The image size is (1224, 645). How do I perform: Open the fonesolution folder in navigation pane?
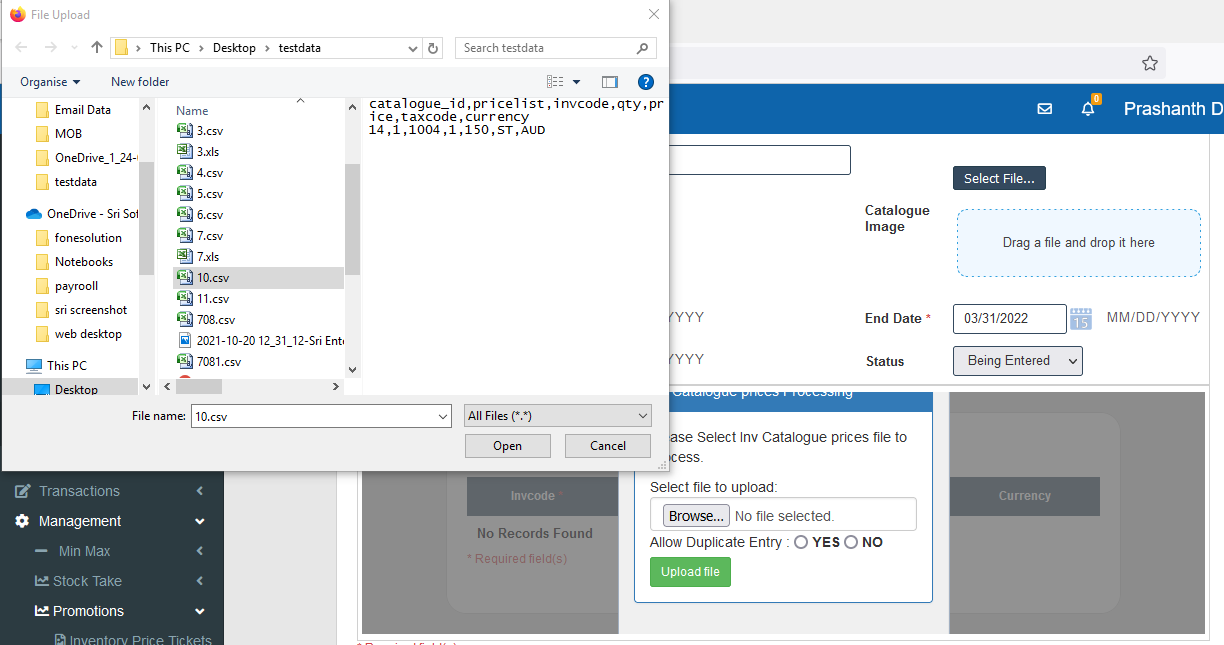pos(88,238)
